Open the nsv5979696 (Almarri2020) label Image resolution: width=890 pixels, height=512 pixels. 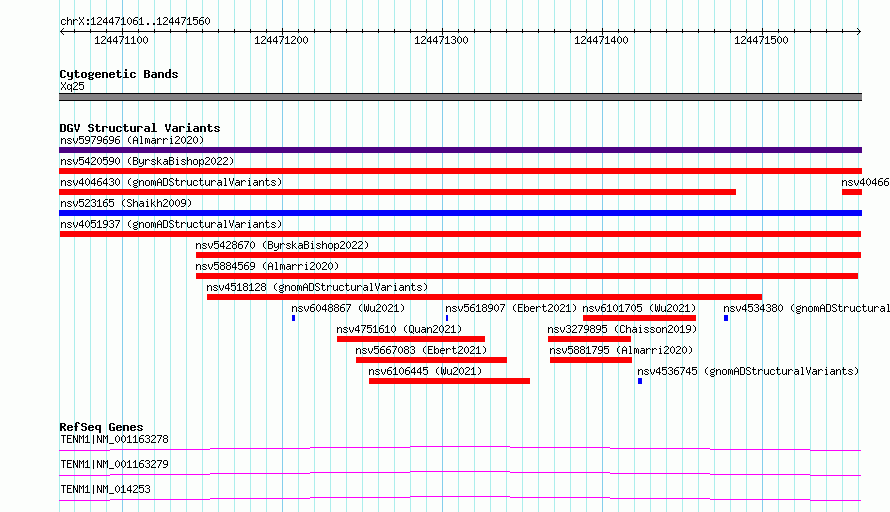[x=132, y=140]
